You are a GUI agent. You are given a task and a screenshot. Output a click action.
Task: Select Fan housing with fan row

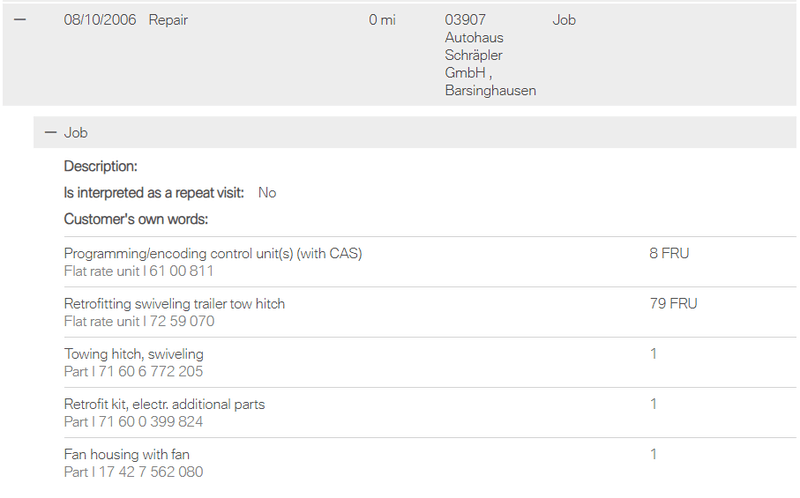tap(127, 455)
